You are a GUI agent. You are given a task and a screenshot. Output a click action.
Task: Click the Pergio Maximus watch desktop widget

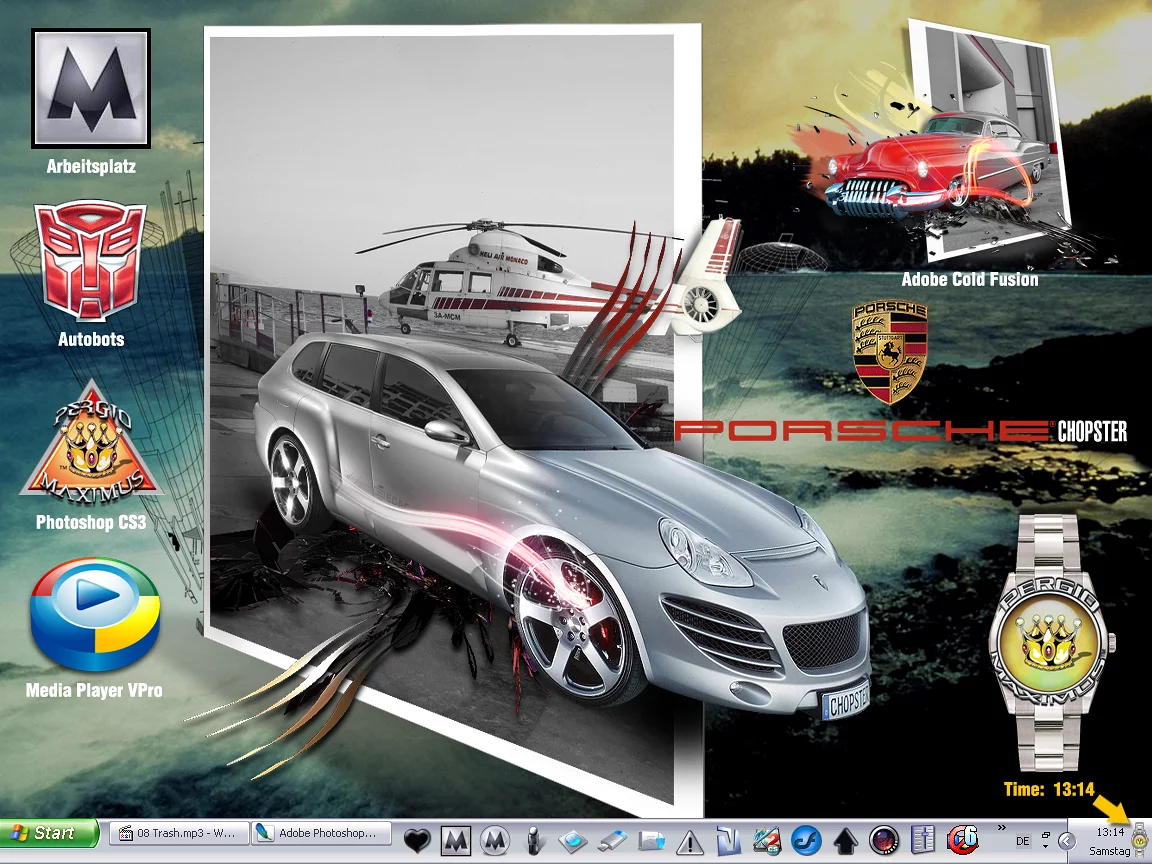tap(1047, 640)
